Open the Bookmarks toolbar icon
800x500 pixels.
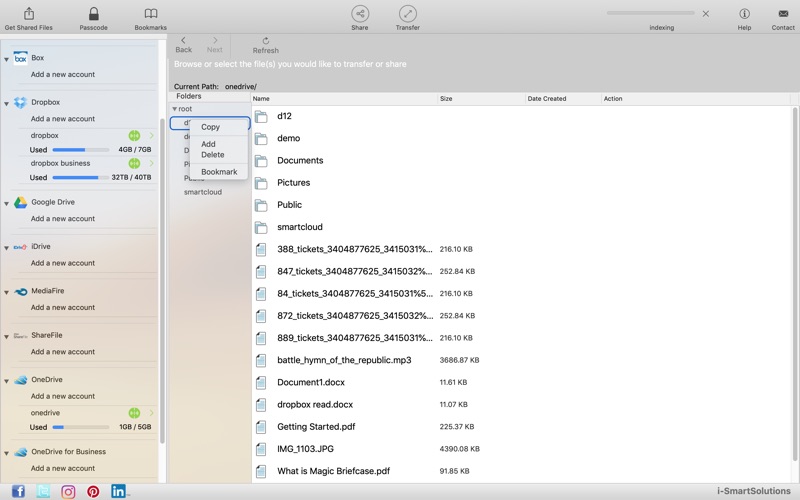(150, 14)
